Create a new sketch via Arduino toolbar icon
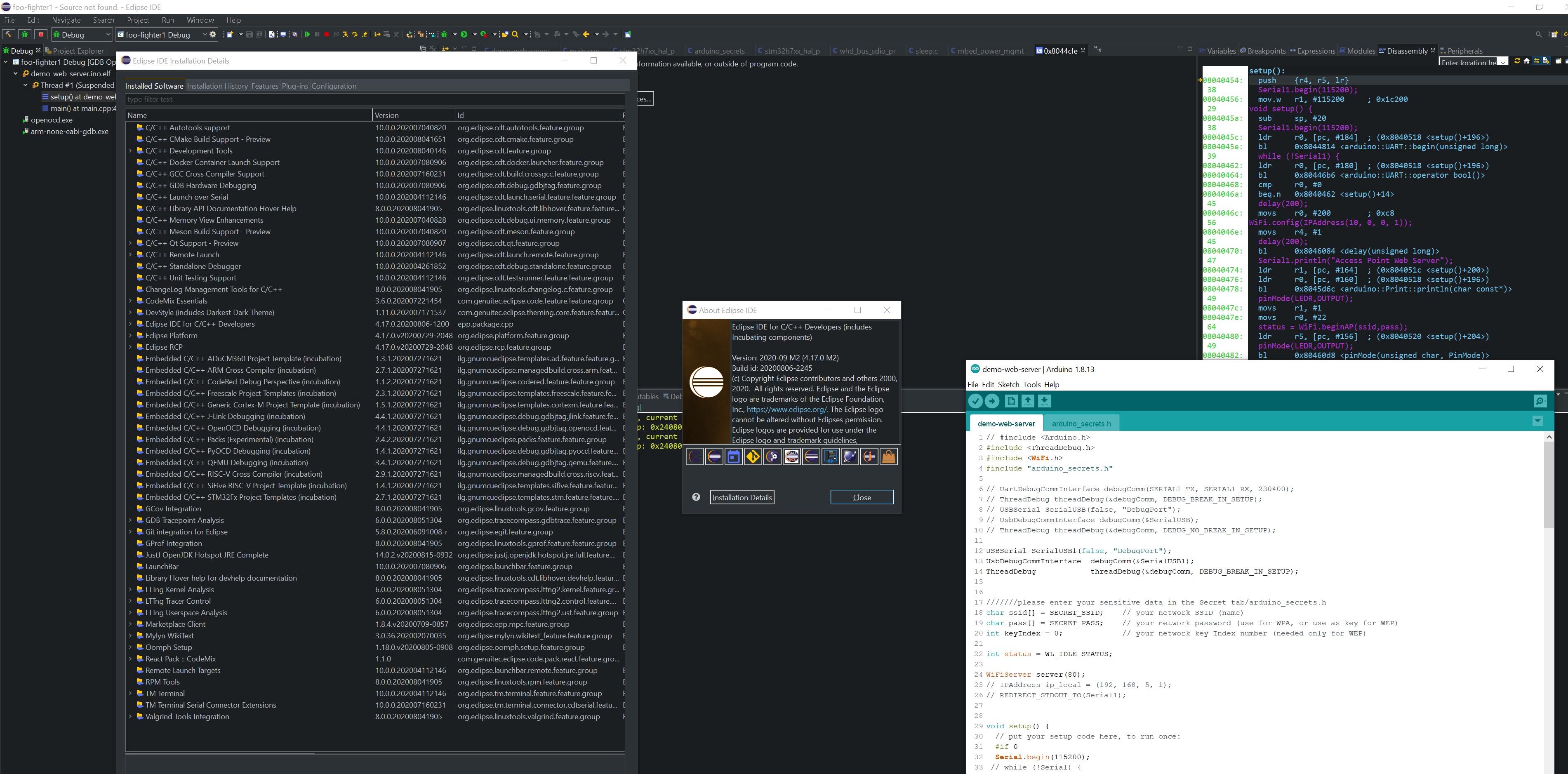Screen dimensions: 1568x774 (1011, 401)
